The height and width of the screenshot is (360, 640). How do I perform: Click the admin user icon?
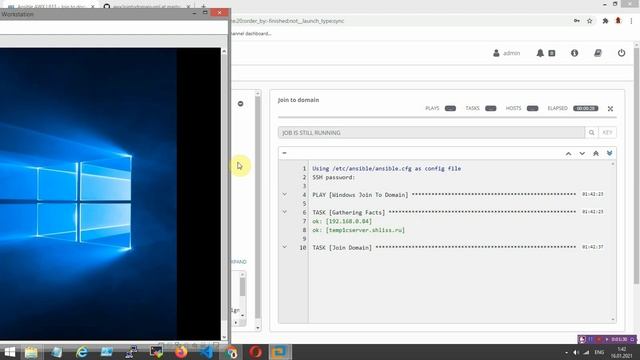point(496,53)
